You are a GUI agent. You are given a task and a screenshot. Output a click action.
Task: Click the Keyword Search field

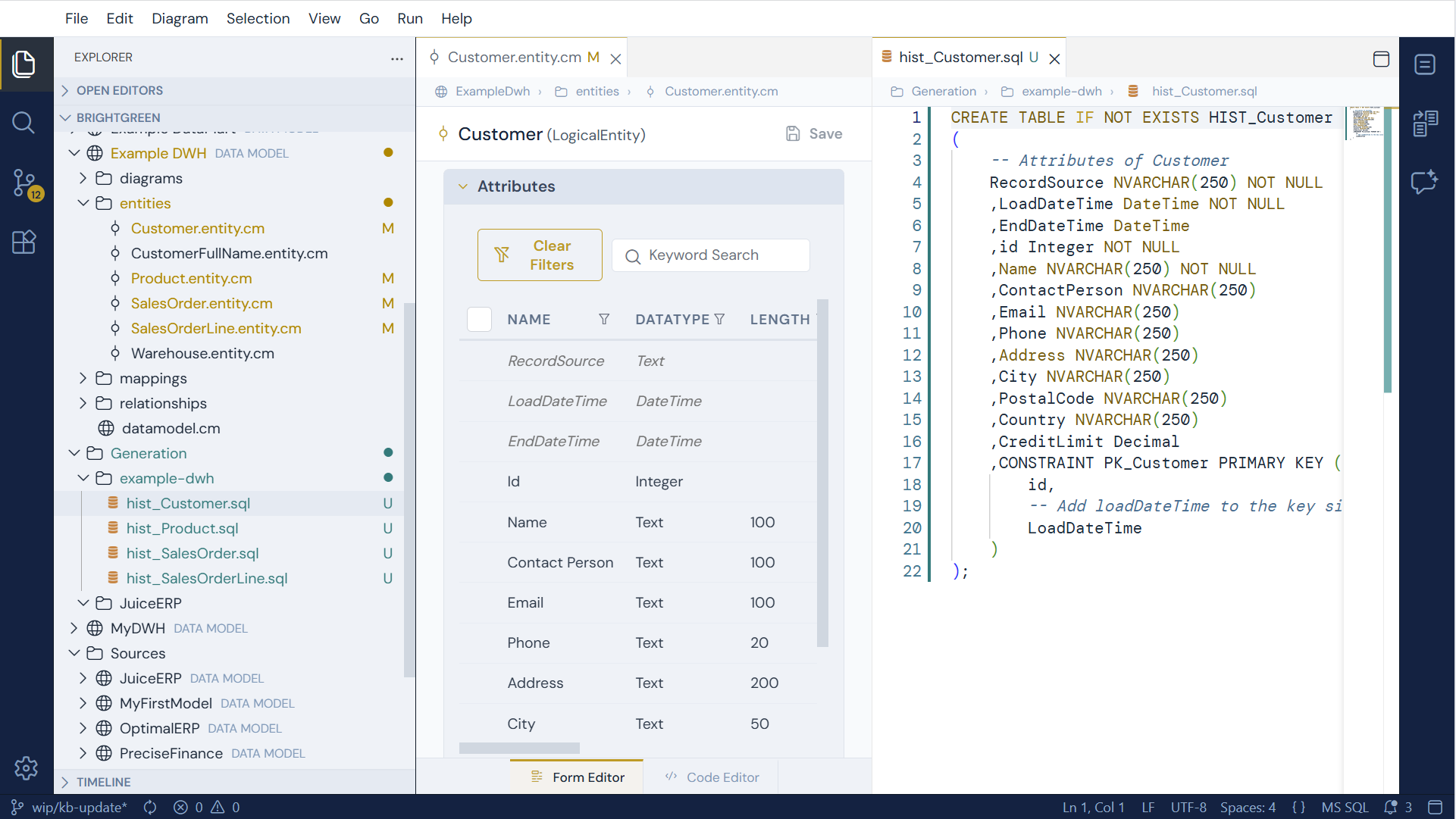click(x=711, y=255)
